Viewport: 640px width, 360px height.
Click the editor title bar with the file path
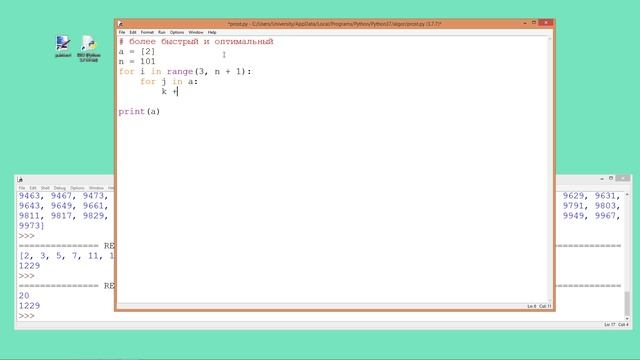tap(334, 24)
